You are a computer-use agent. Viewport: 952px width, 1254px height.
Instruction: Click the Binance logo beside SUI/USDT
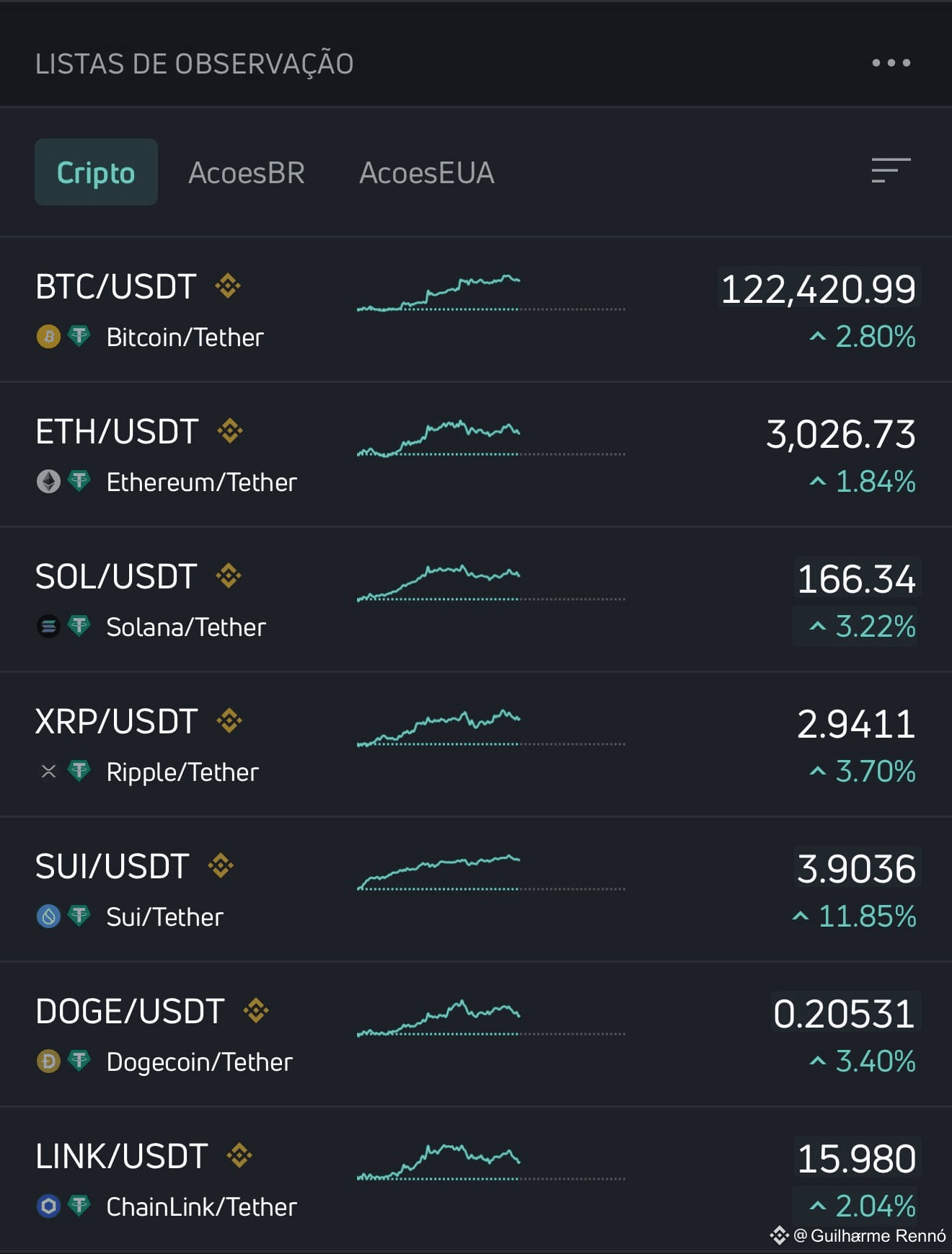[x=221, y=866]
